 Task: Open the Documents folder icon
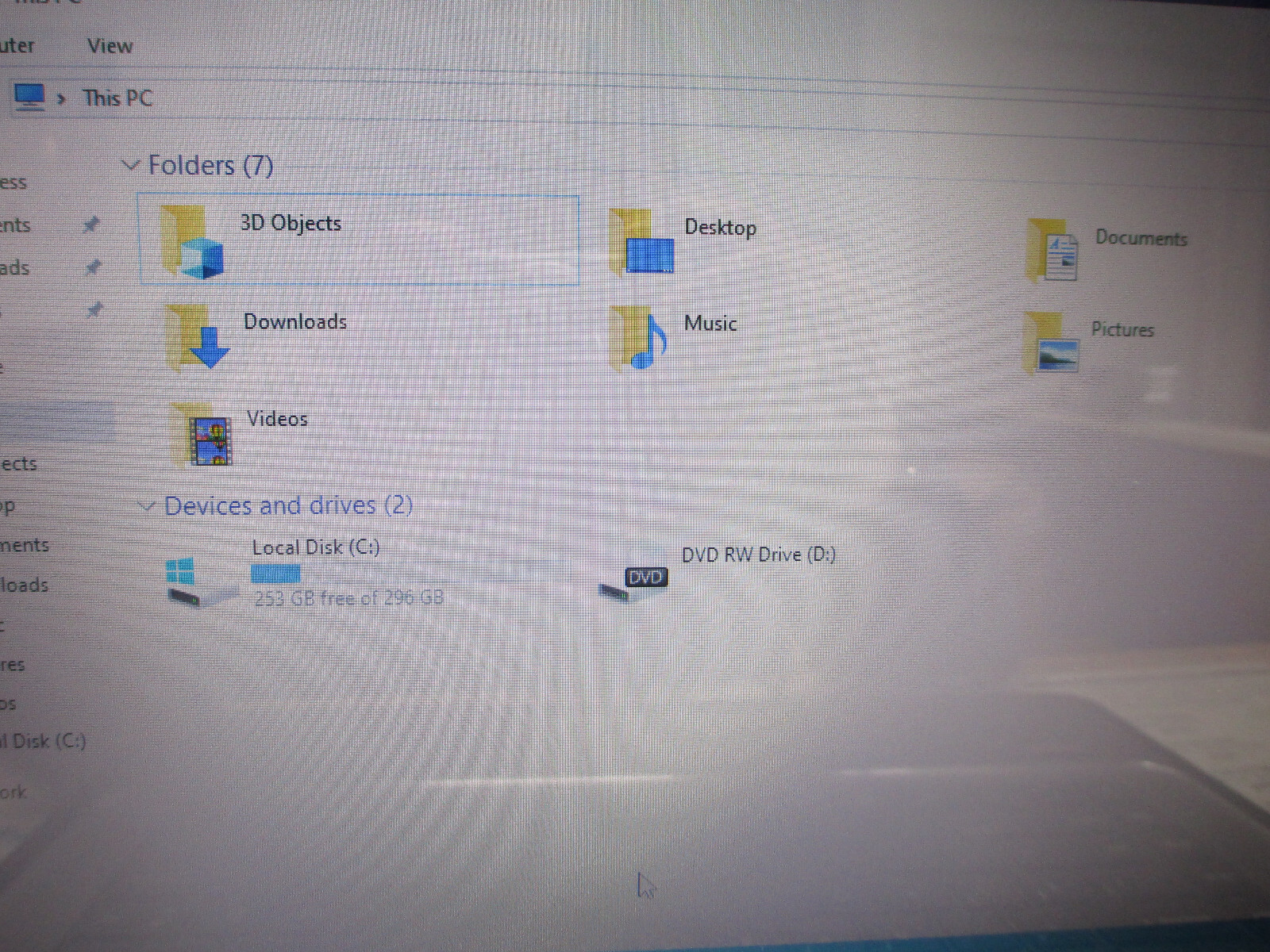pos(1053,250)
